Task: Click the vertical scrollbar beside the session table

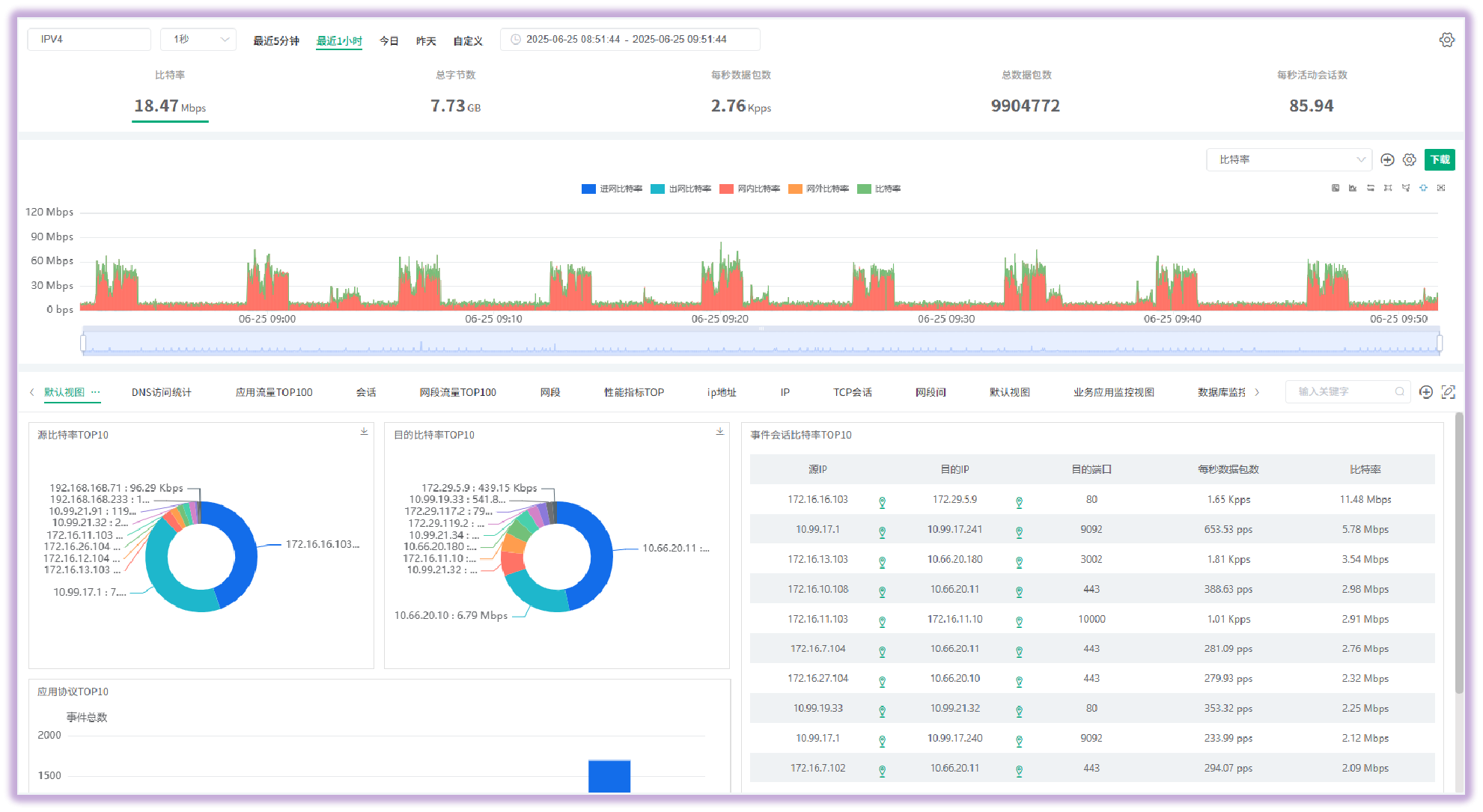Action: [x=1459, y=553]
